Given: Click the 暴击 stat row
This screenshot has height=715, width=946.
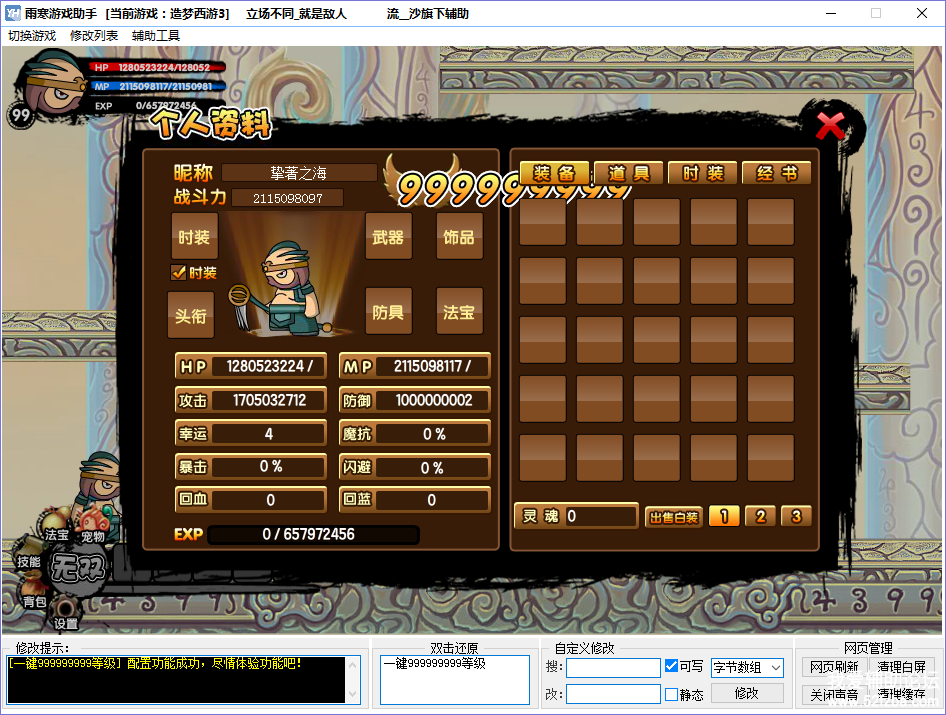Looking at the screenshot, I should coord(251,466).
